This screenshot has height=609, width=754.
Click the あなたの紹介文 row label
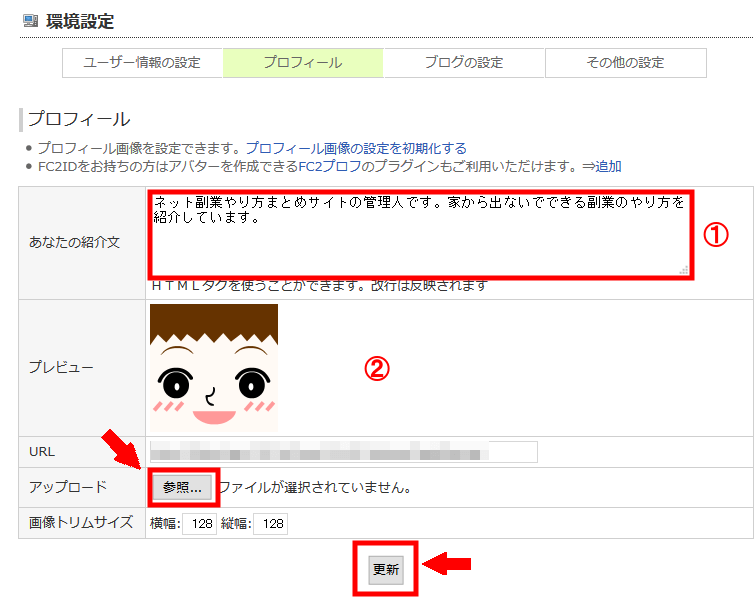coord(74,242)
